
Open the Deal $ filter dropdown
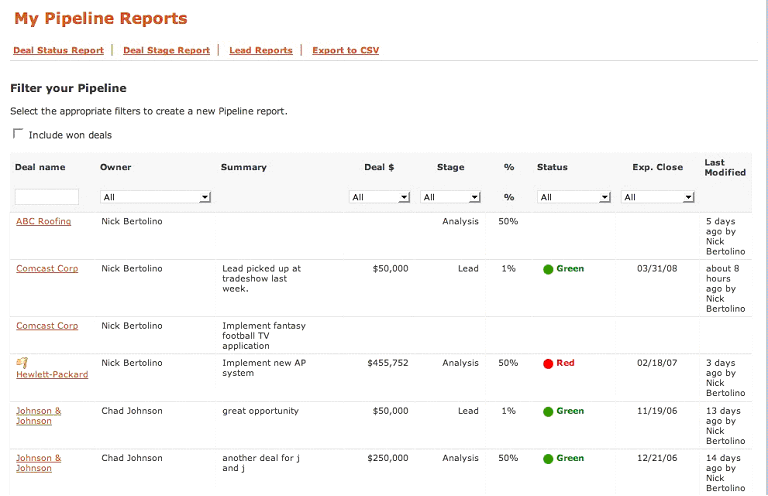tap(380, 197)
